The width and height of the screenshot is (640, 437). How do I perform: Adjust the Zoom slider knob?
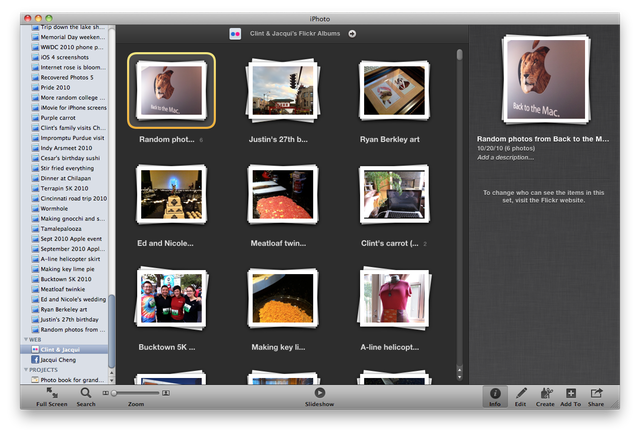coord(114,393)
